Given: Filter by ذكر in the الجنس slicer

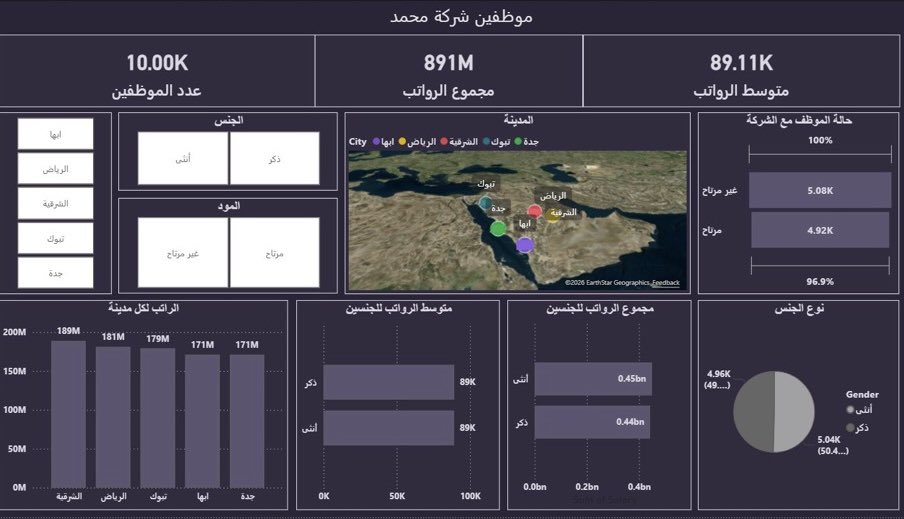Looking at the screenshot, I should point(274,159).
